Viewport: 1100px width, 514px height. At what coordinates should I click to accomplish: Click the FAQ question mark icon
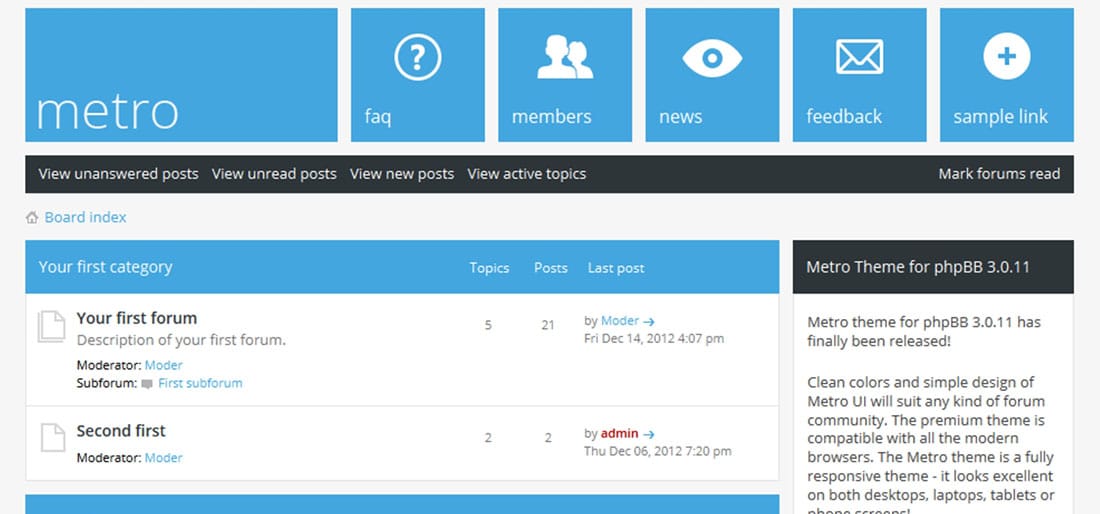click(417, 58)
